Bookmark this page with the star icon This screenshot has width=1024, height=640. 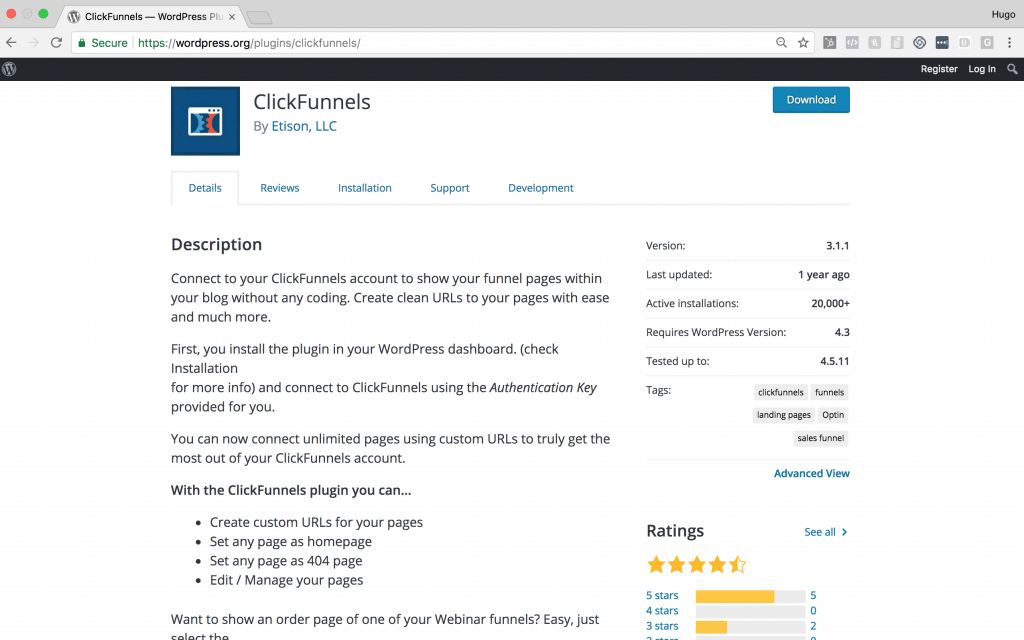coord(803,43)
